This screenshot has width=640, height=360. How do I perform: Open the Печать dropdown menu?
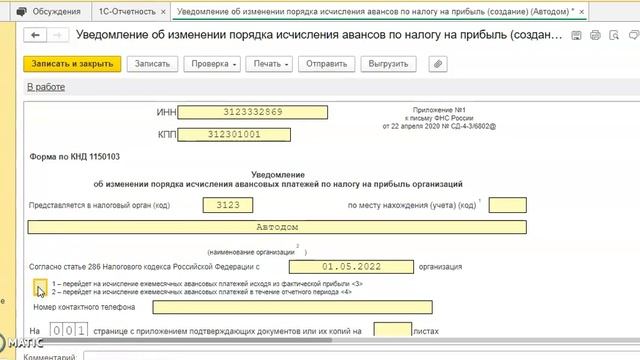269,64
